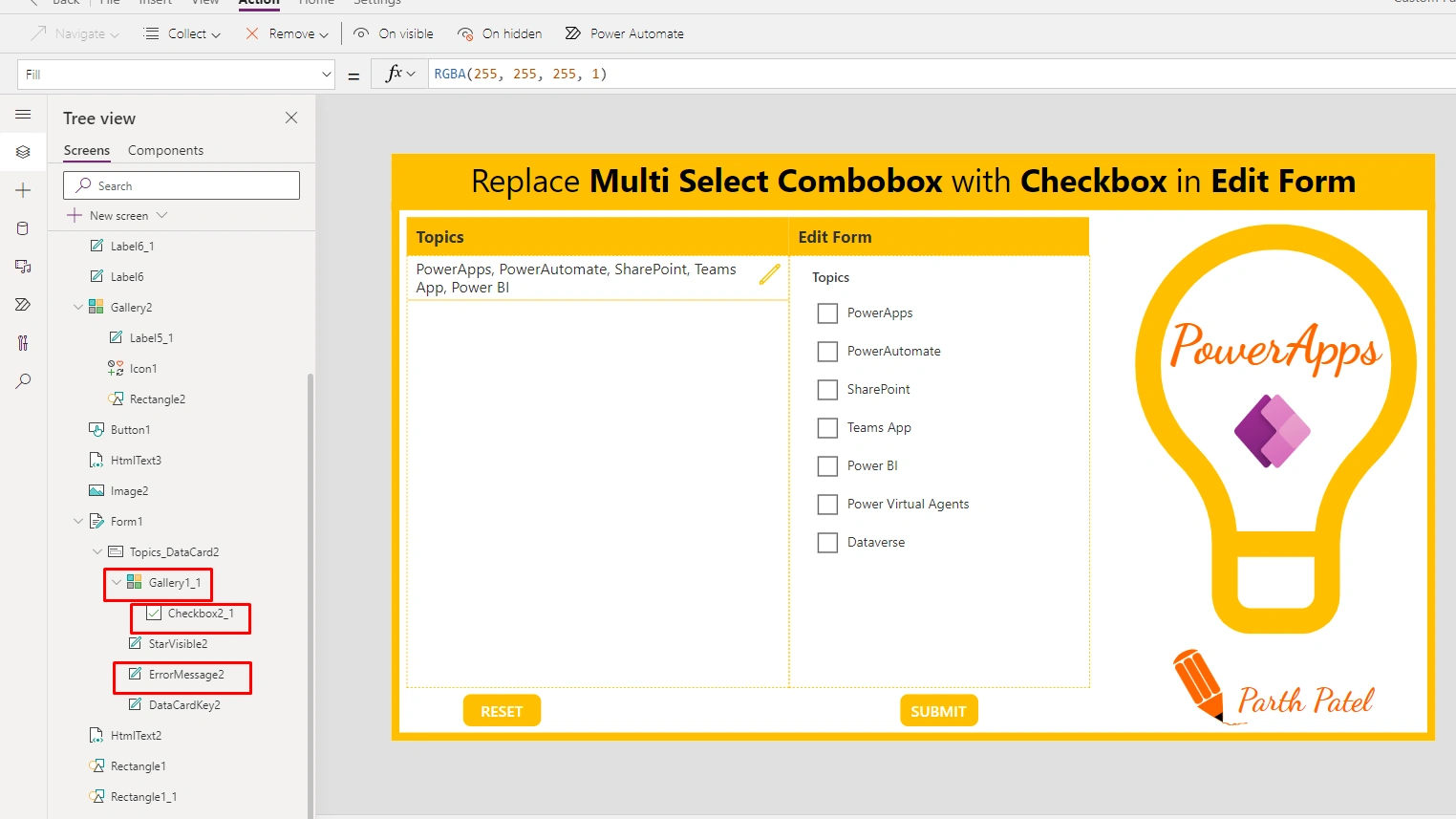Open the Power Automate icon in sidebar
This screenshot has width=1456, height=819.
23,305
